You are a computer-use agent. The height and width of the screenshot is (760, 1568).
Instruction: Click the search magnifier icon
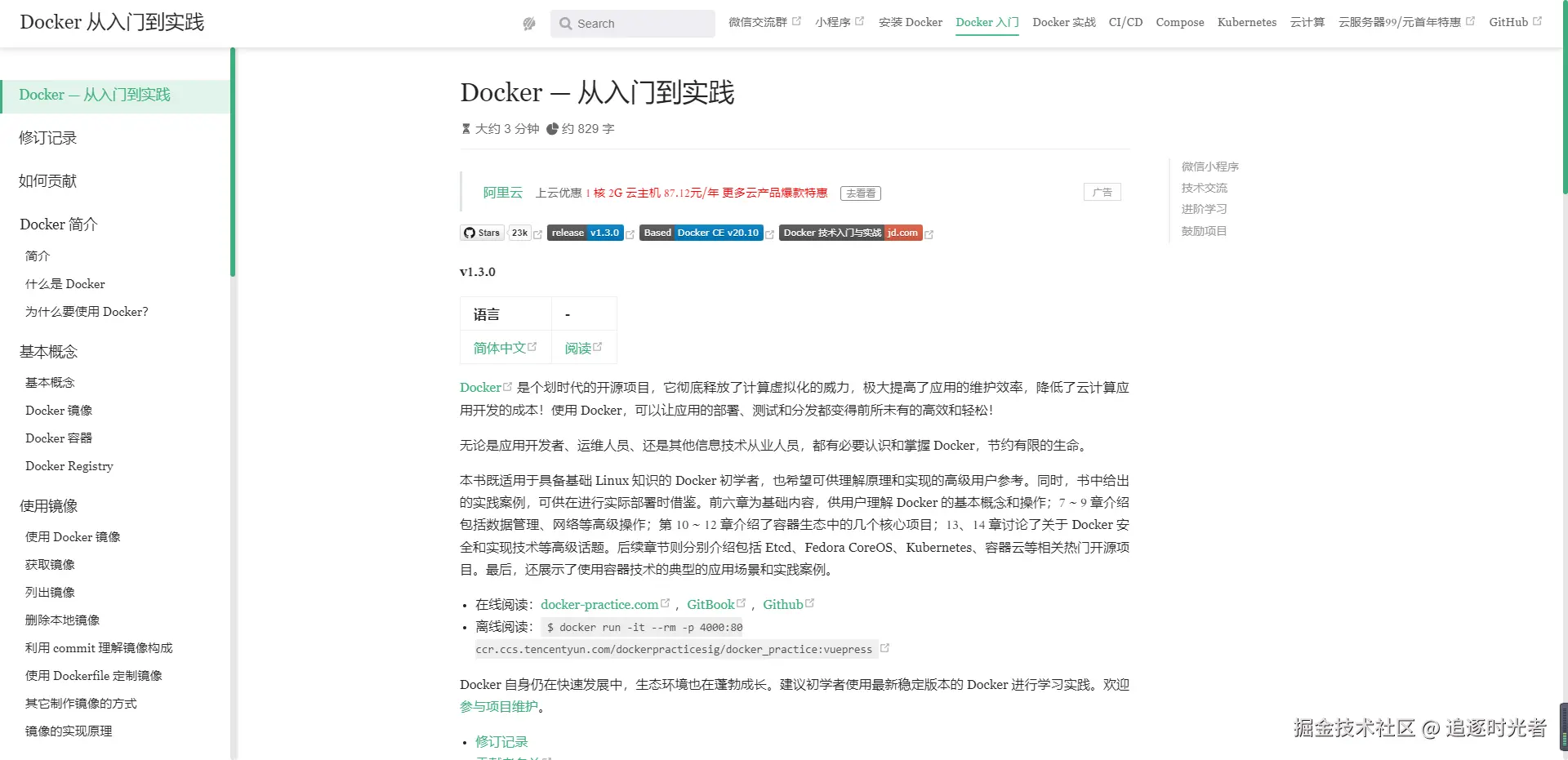[565, 24]
